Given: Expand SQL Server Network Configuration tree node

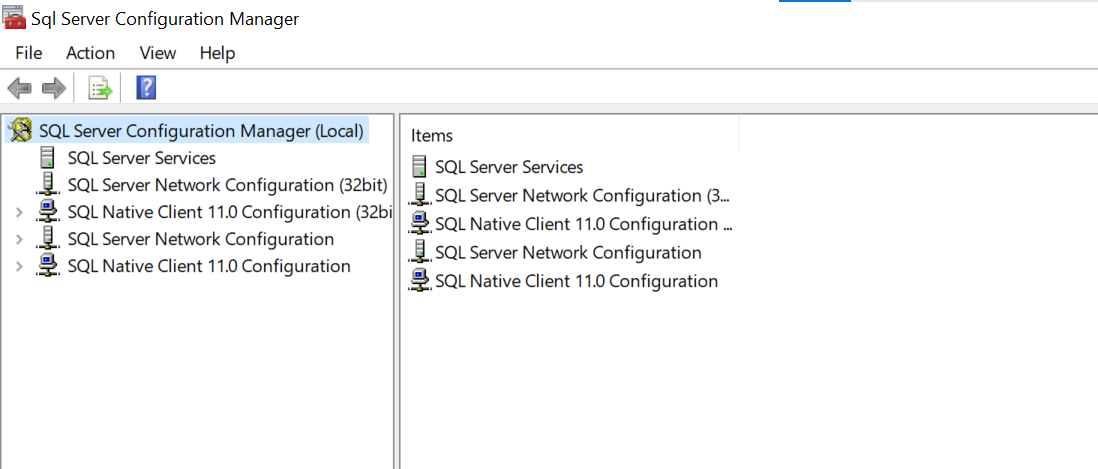Looking at the screenshot, I should (x=19, y=239).
